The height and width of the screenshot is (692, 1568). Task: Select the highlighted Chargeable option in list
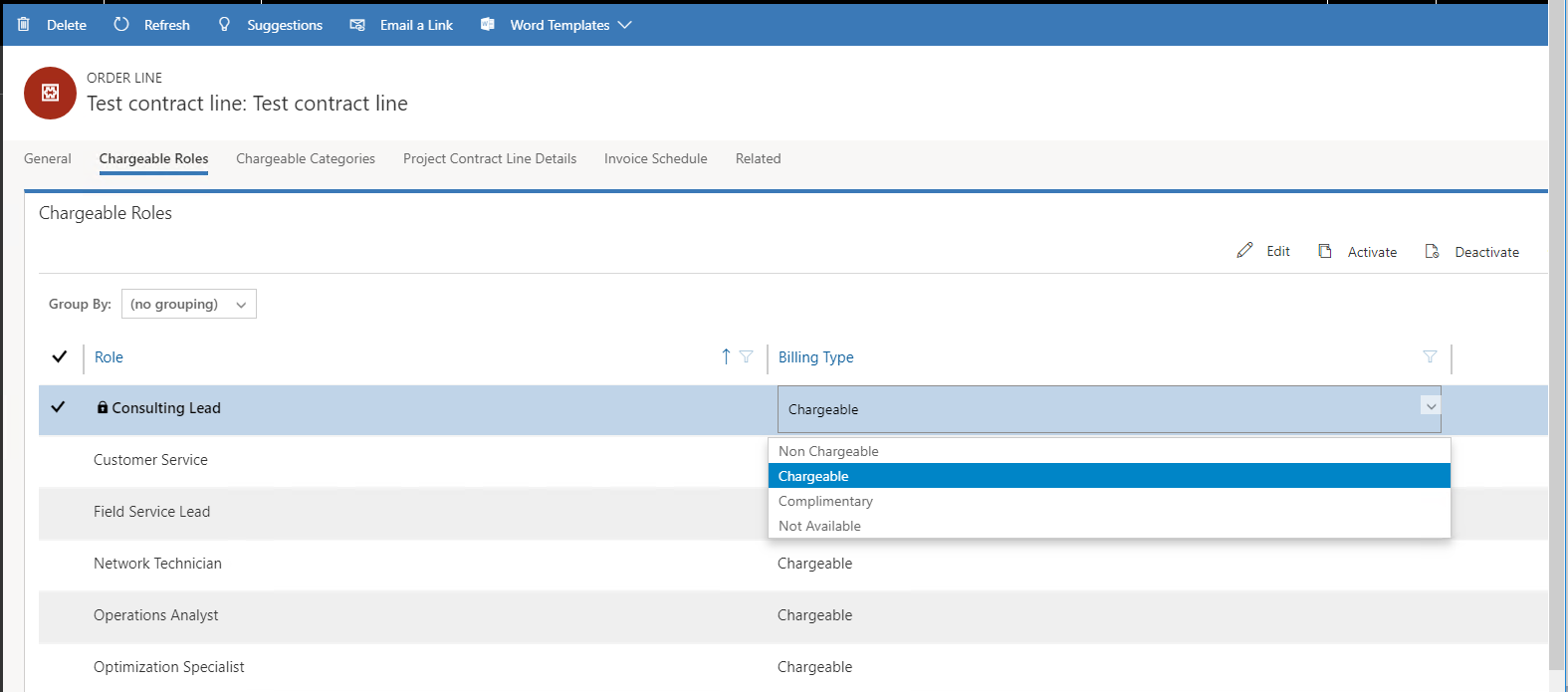point(1109,476)
